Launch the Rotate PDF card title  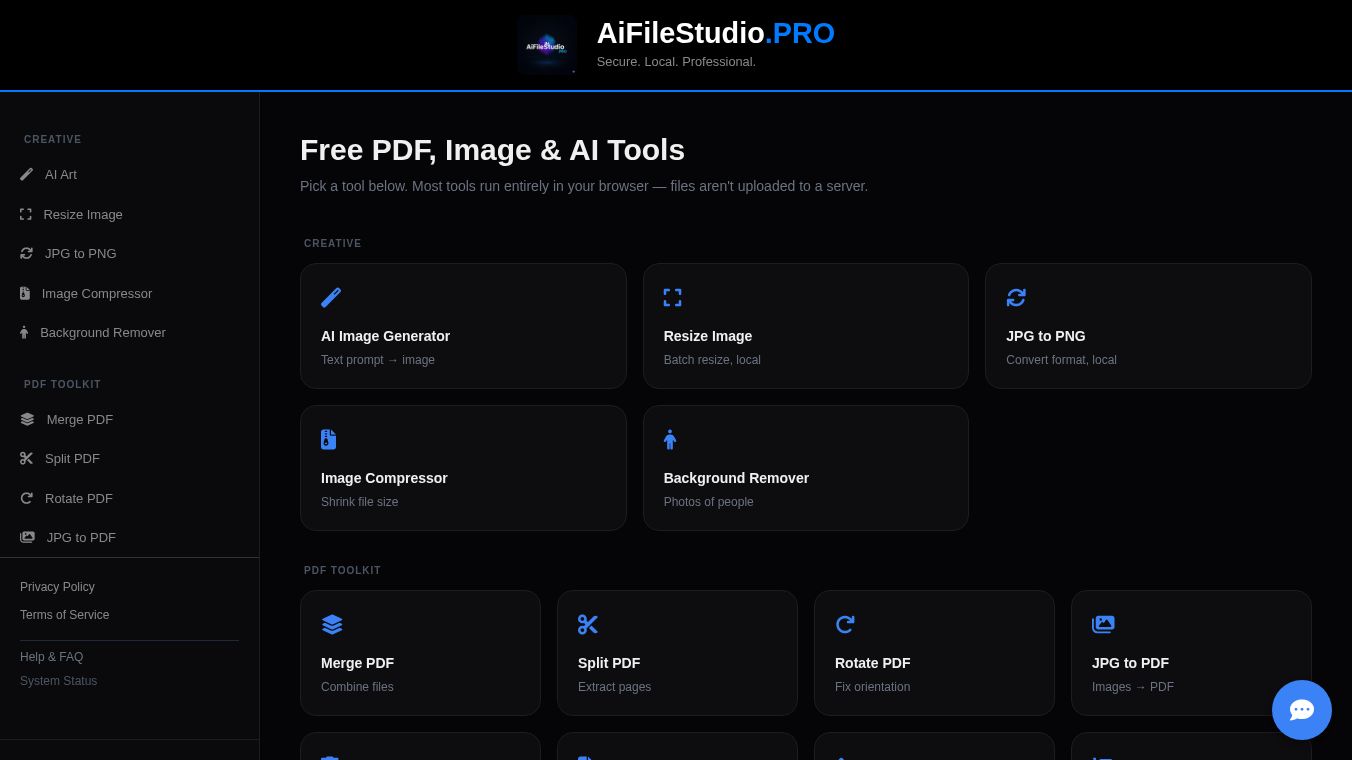(x=873, y=663)
